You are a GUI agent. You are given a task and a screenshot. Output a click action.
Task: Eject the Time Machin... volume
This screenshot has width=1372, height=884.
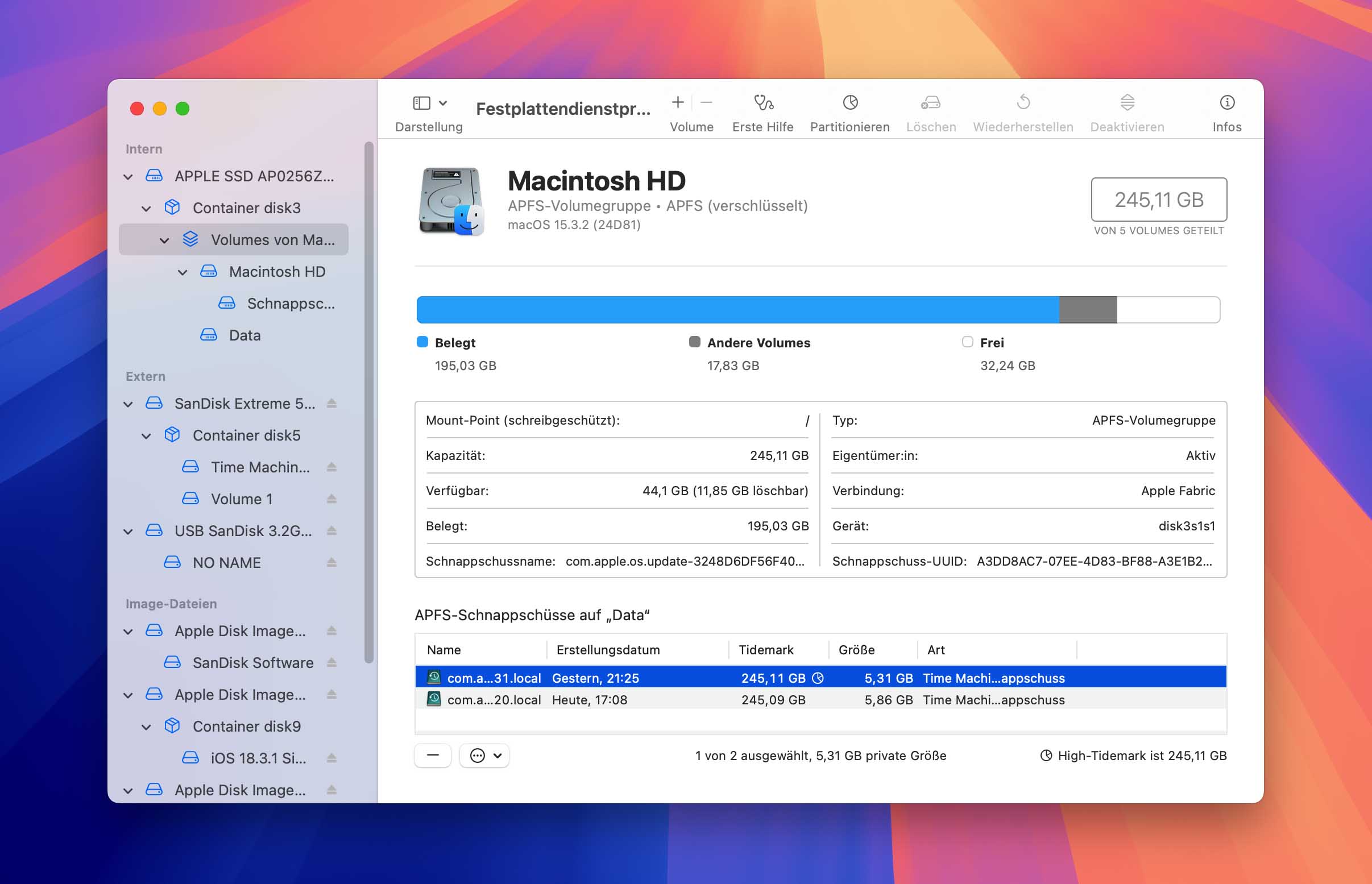coord(331,467)
